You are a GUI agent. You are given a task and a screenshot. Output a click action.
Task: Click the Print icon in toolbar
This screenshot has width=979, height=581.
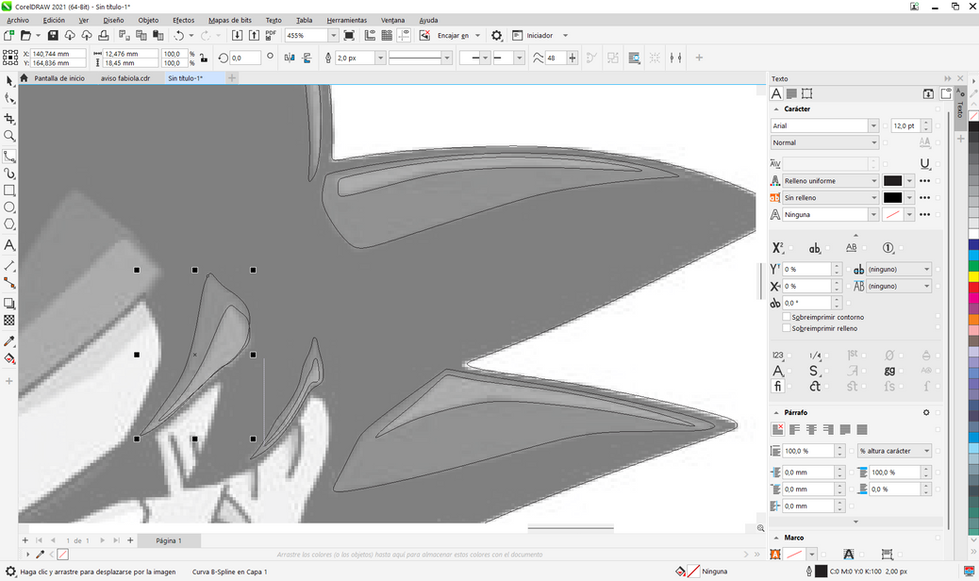[x=104, y=36]
